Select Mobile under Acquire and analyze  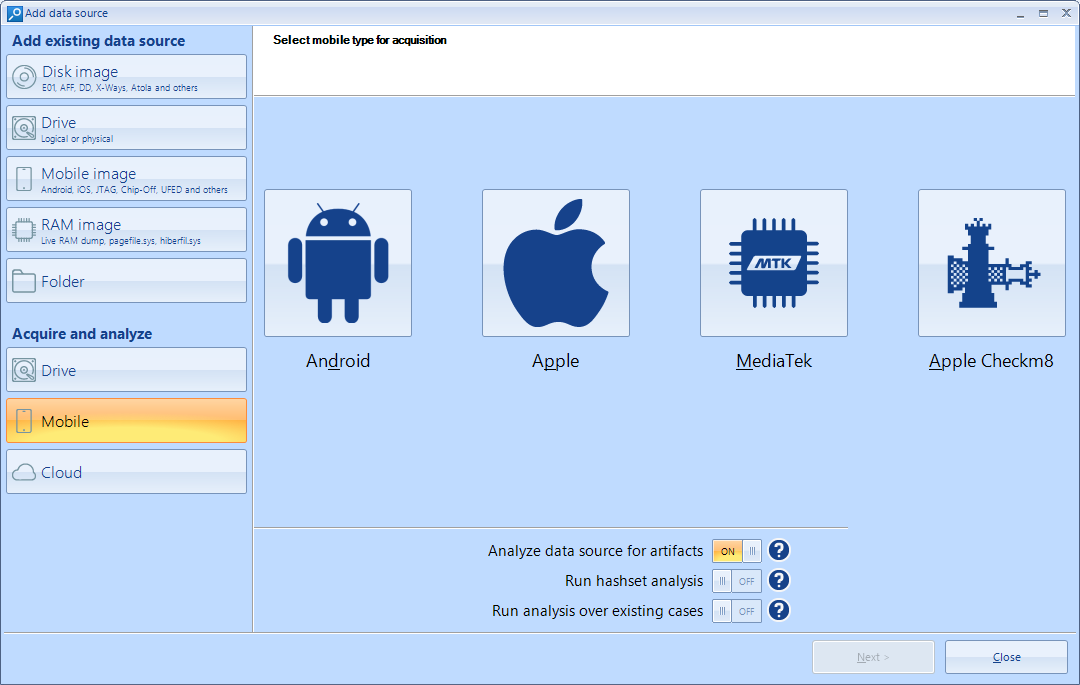click(x=127, y=421)
